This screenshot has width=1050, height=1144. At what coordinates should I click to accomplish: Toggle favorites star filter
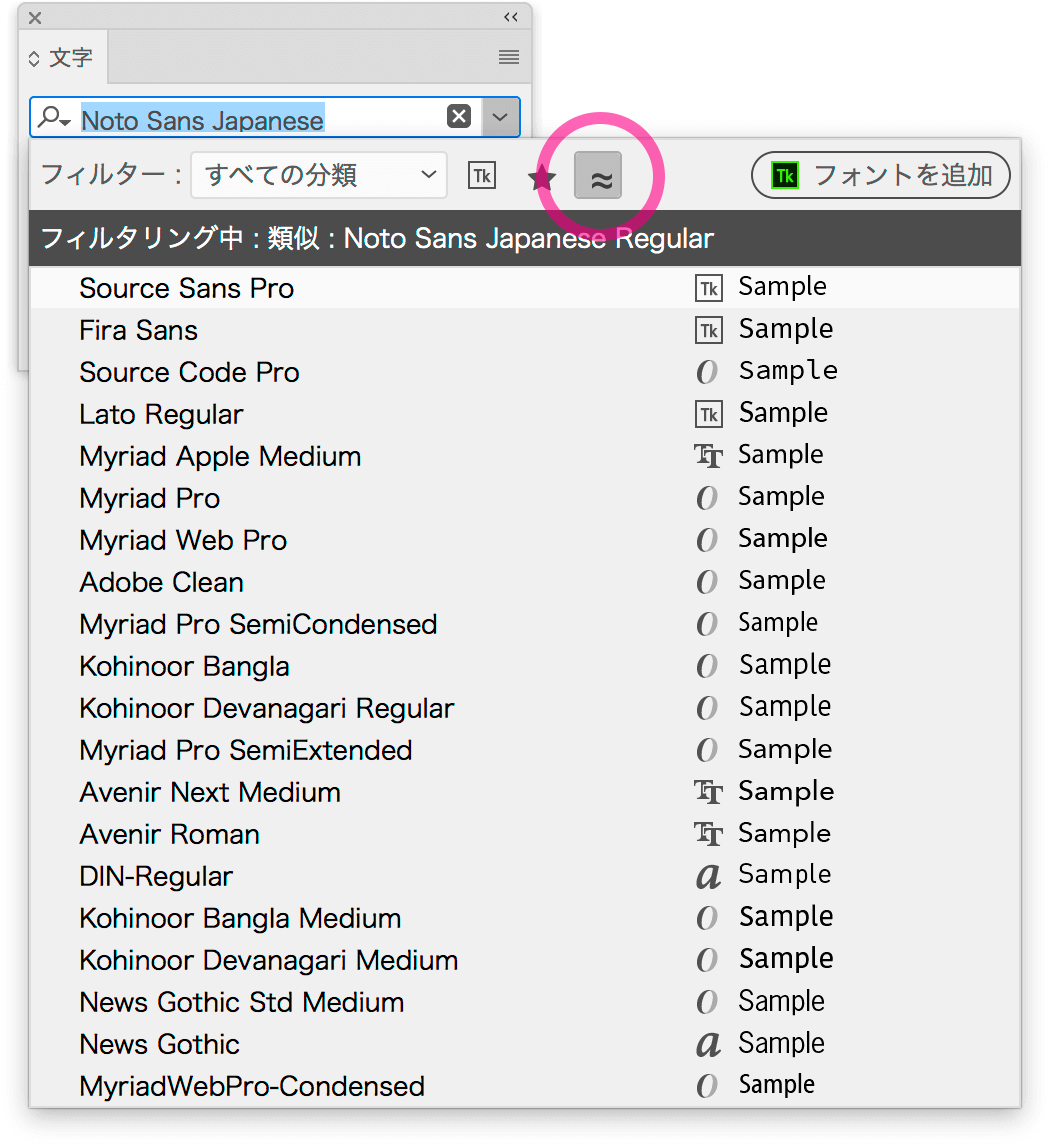click(x=541, y=177)
